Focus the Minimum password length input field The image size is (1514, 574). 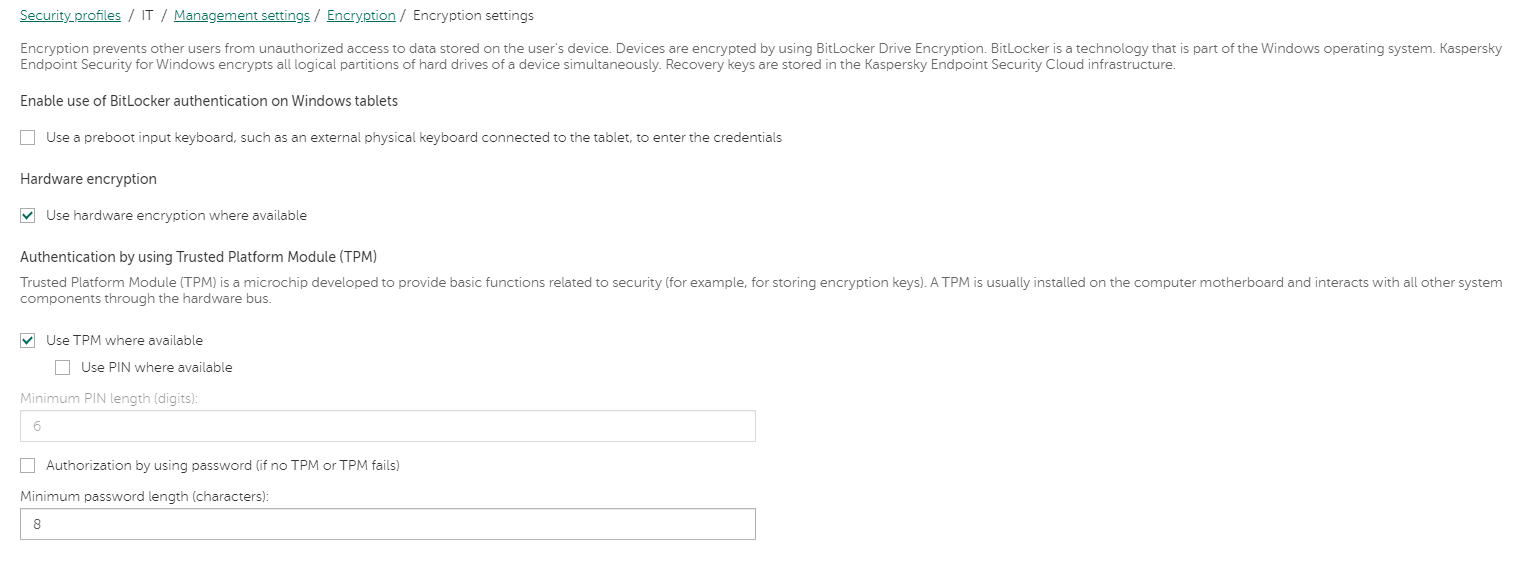[x=387, y=524]
